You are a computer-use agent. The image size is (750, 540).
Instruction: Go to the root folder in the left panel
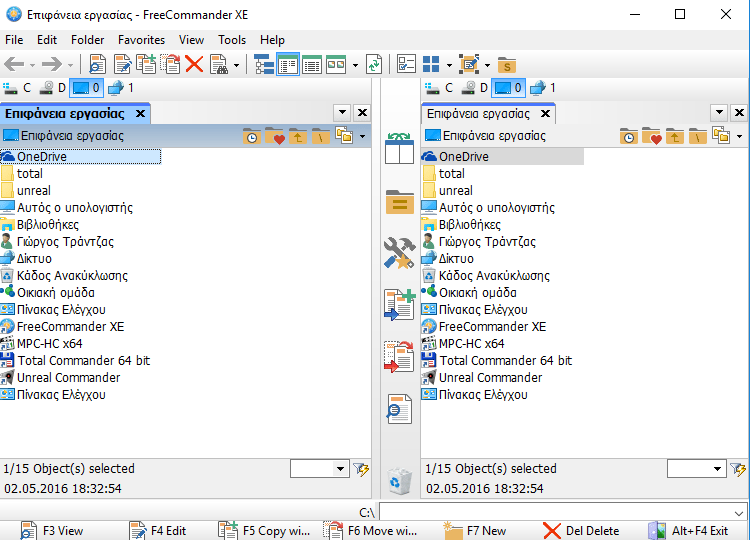coord(320,136)
